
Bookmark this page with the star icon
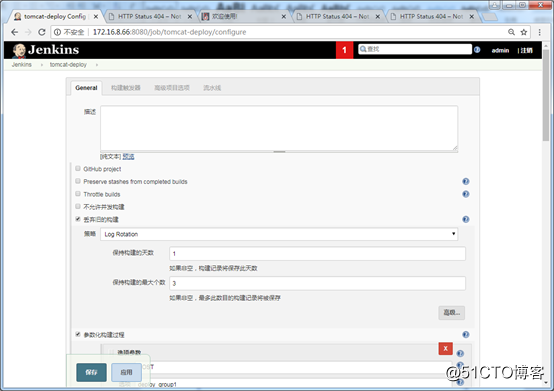pyautogui.click(x=524, y=32)
